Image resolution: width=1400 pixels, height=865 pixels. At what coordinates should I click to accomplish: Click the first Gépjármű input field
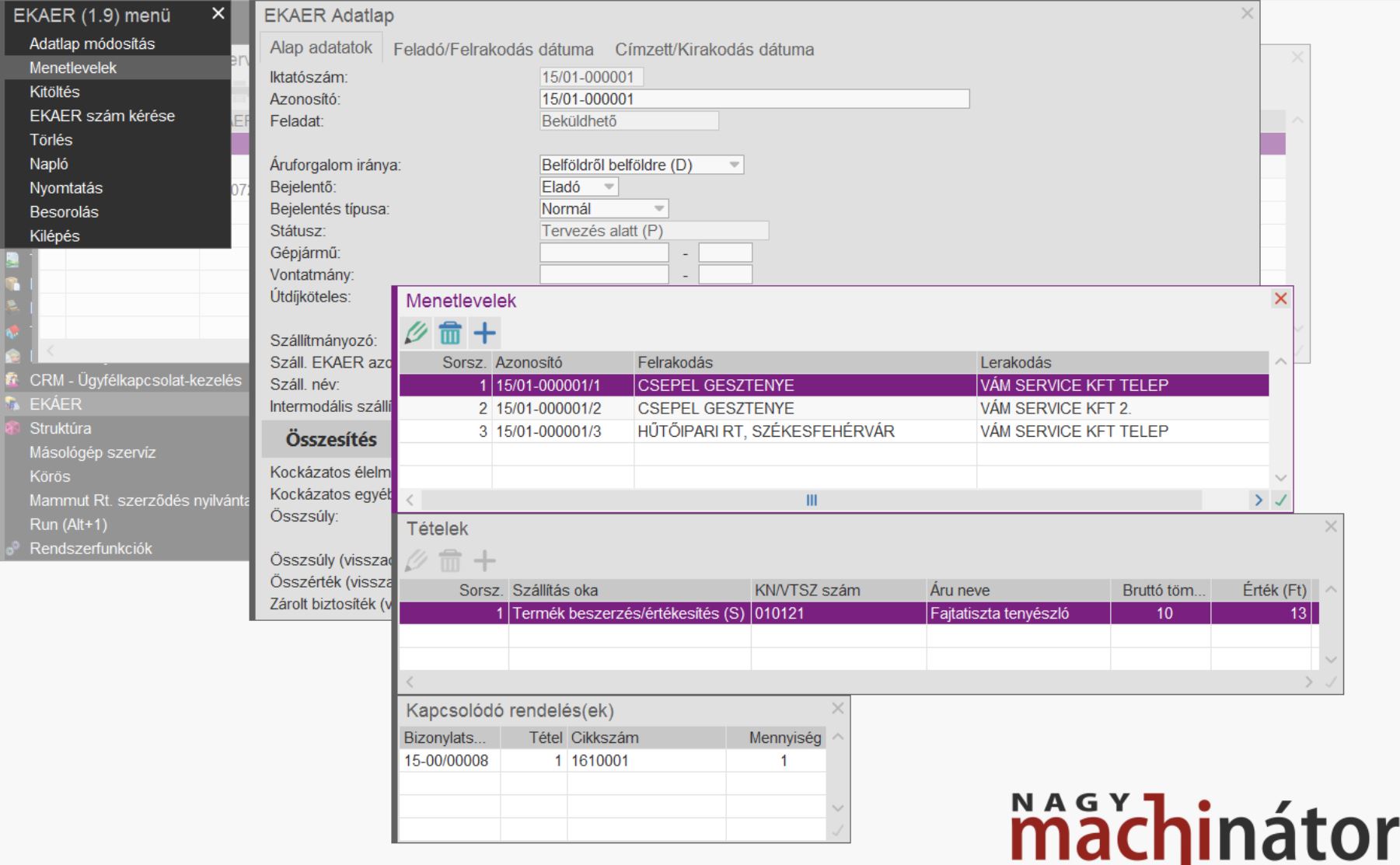pyautogui.click(x=604, y=253)
